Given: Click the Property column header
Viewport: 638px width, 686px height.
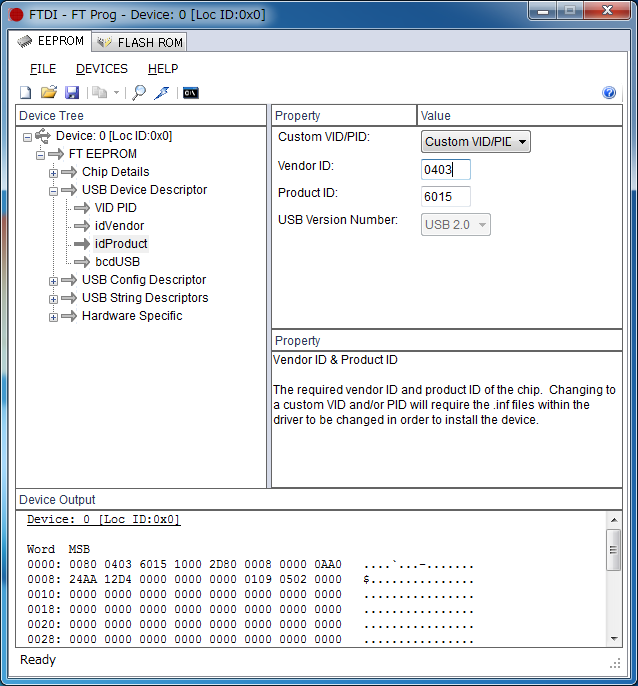Looking at the screenshot, I should point(344,116).
